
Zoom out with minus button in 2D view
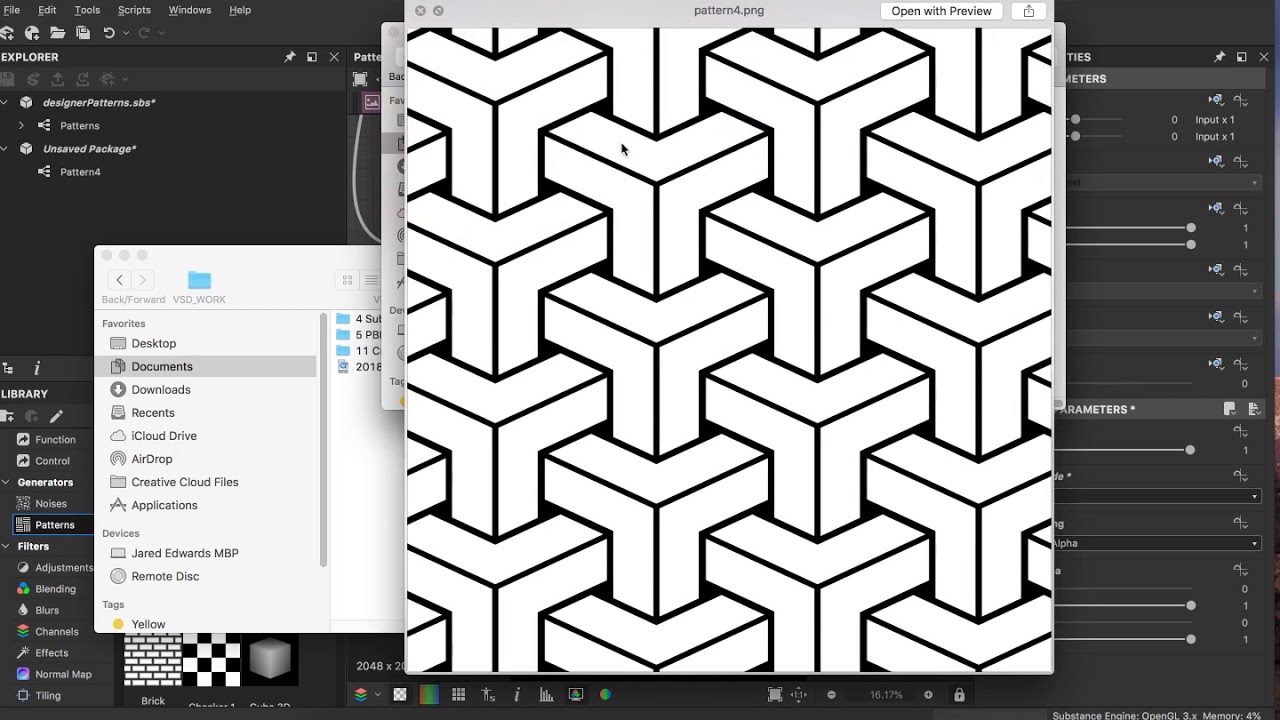point(831,694)
